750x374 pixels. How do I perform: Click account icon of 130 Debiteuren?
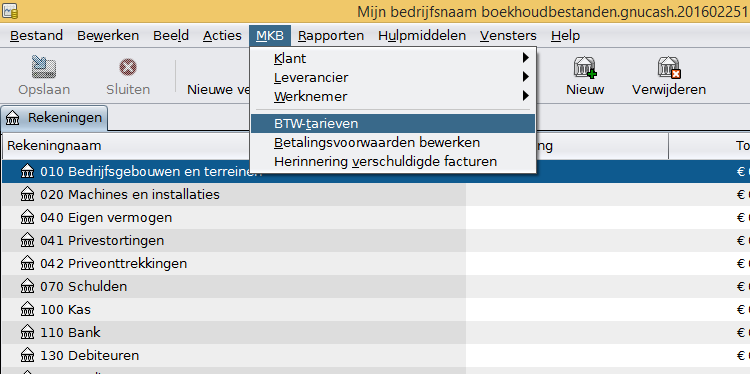coord(28,355)
